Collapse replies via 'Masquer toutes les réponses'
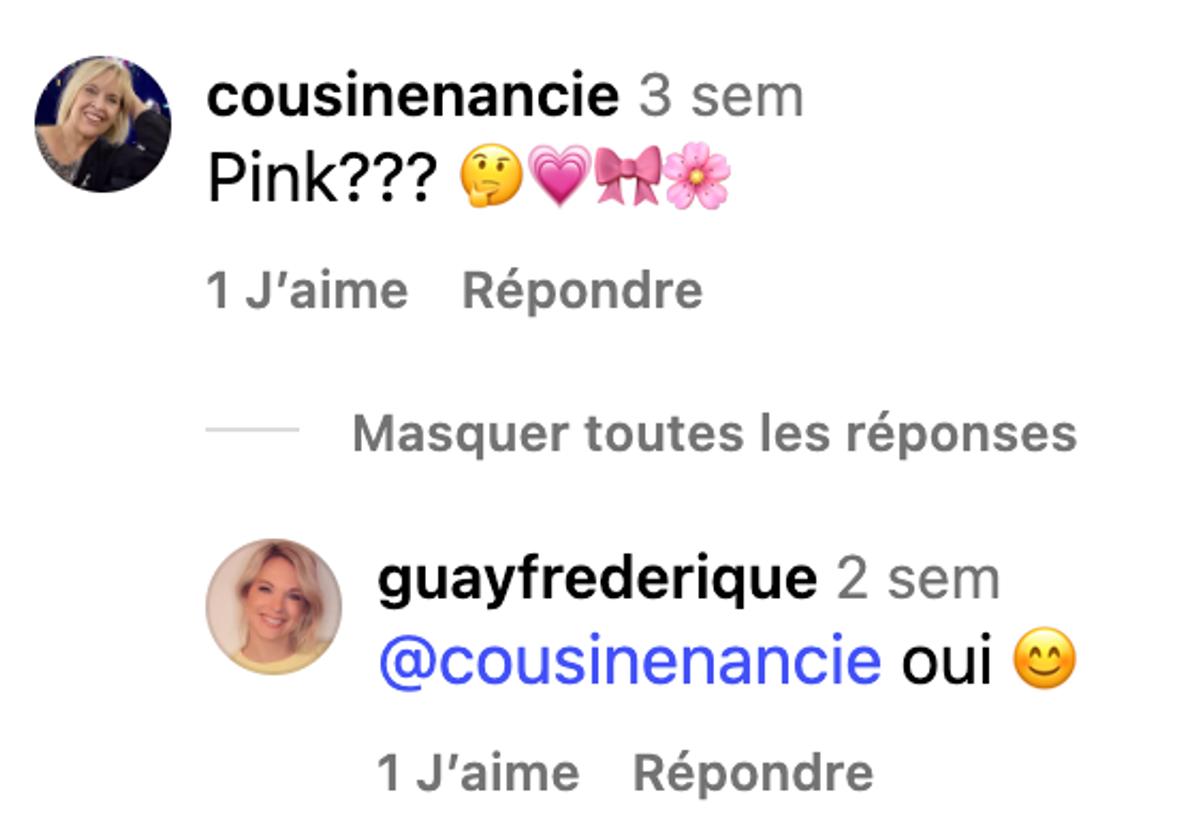Image resolution: width=1200 pixels, height=828 pixels. pyautogui.click(x=714, y=433)
